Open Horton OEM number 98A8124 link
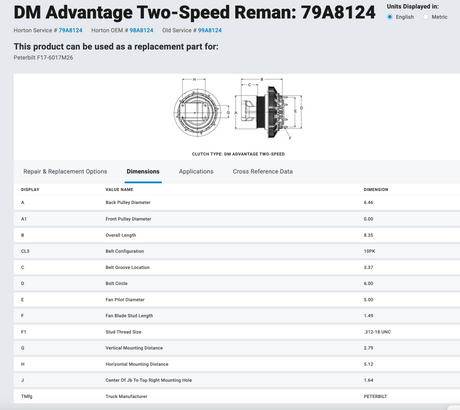This screenshot has width=460, height=410. pos(141,30)
